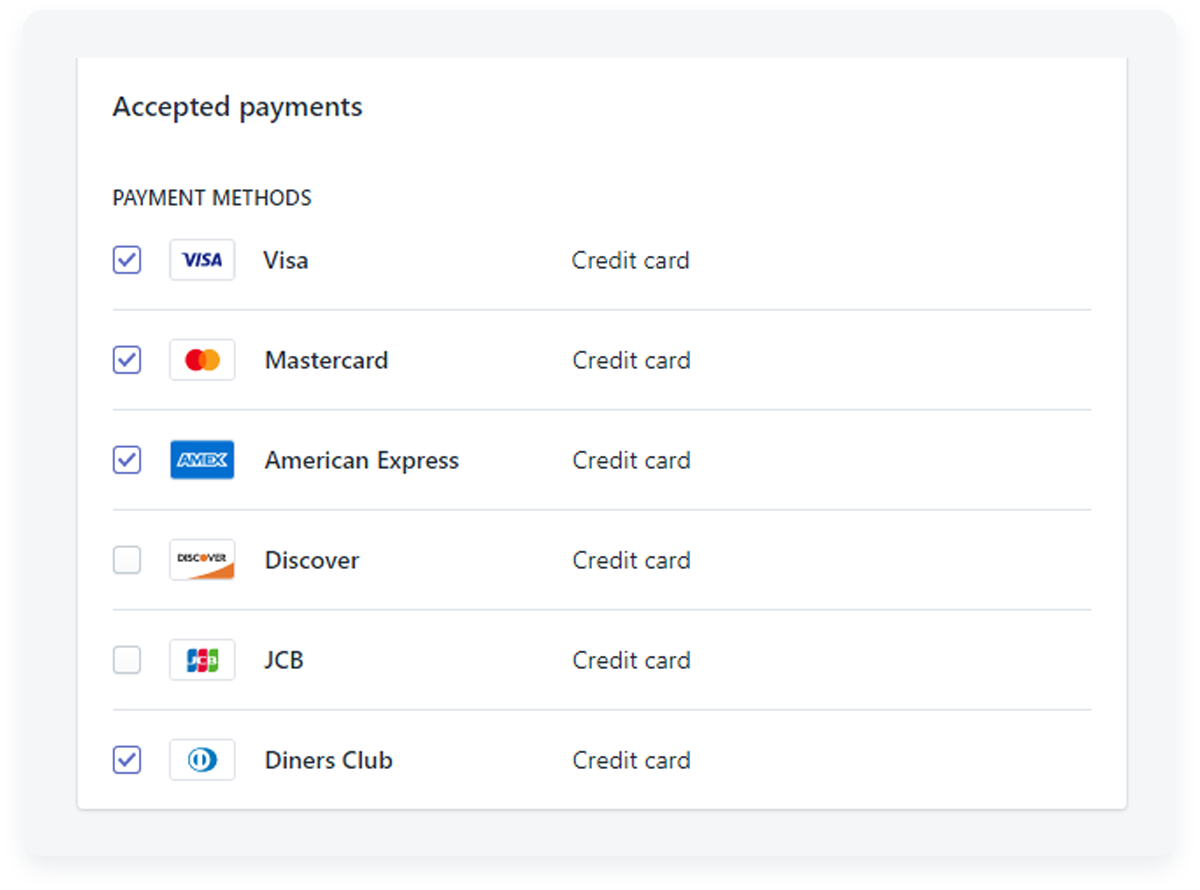Disable the American Express checkbox

(127, 460)
